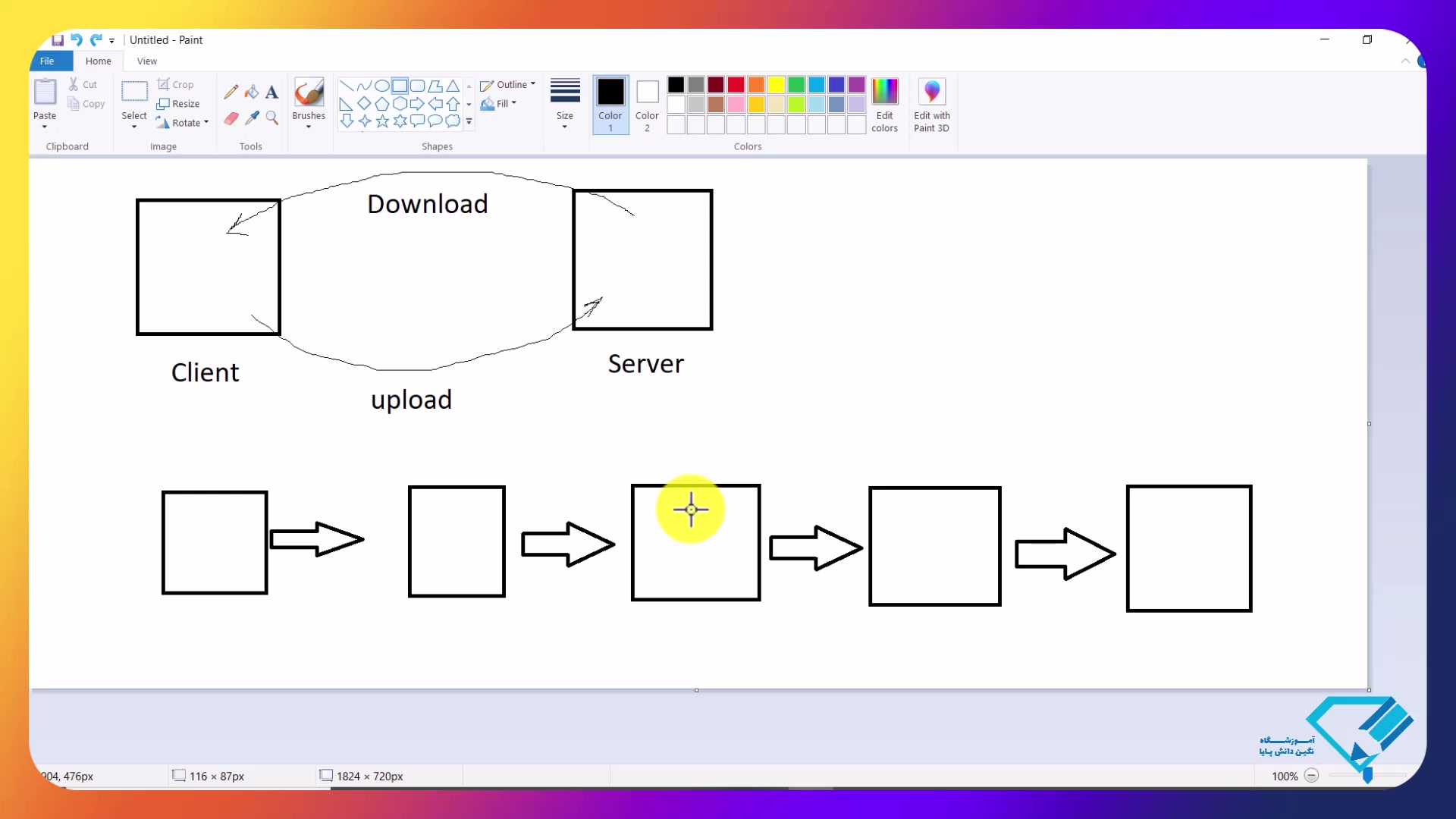Viewport: 1456px width, 819px height.
Task: Choose the right arrow shape
Action: pyautogui.click(x=417, y=104)
